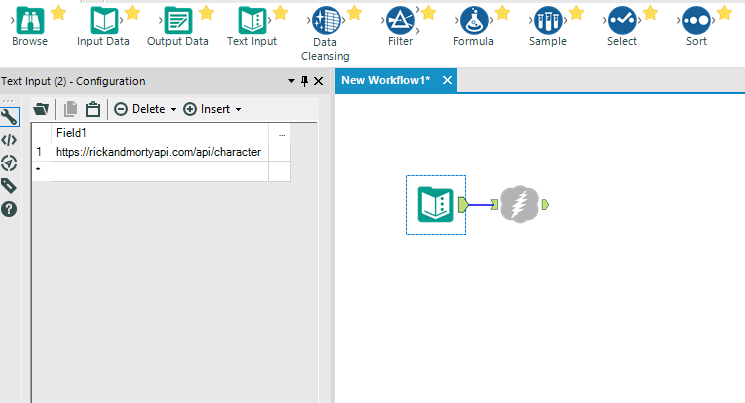
Task: Click the ellipsis column header cell
Action: [280, 133]
